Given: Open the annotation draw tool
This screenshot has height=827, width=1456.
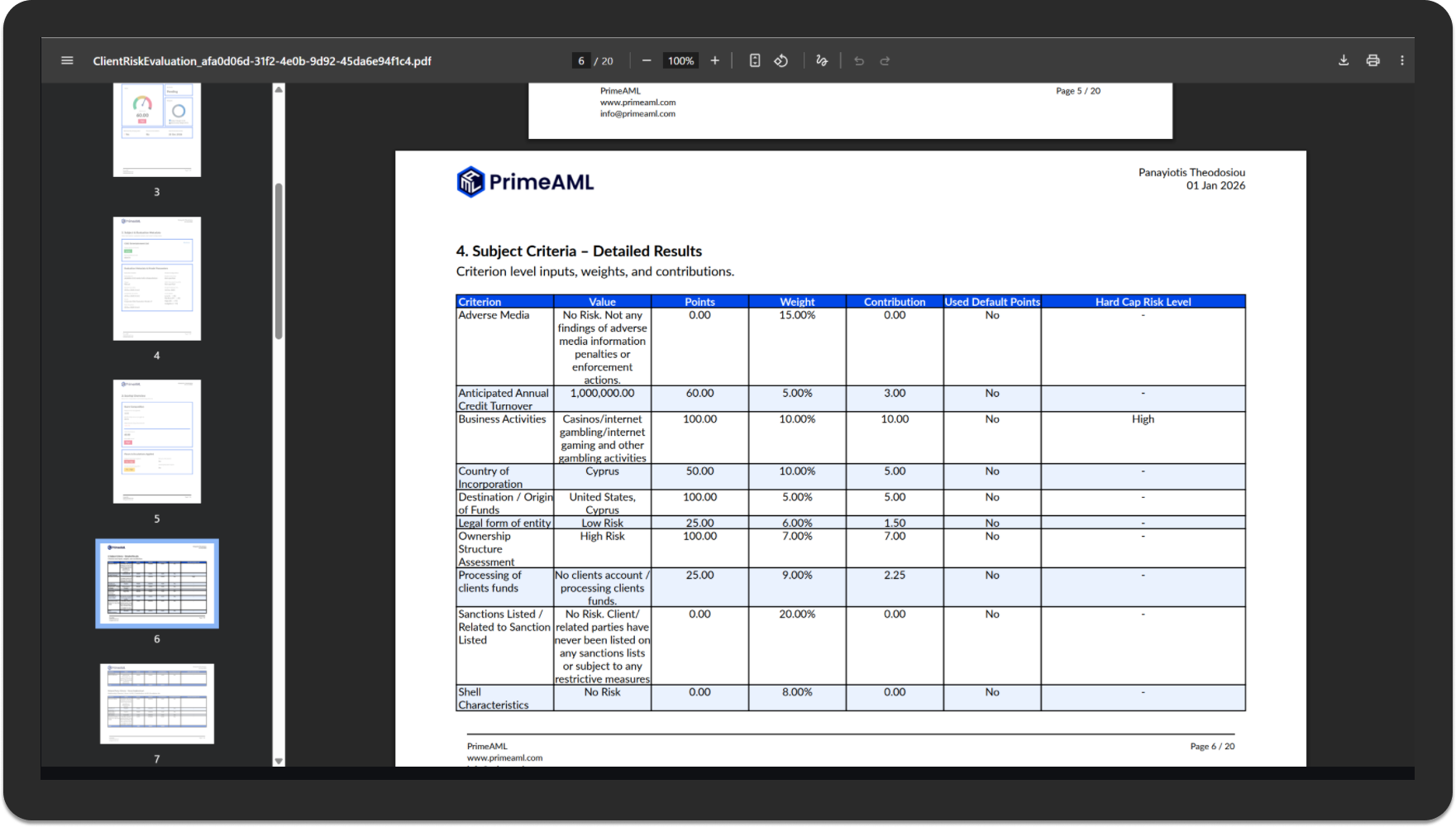Looking at the screenshot, I should 821,60.
